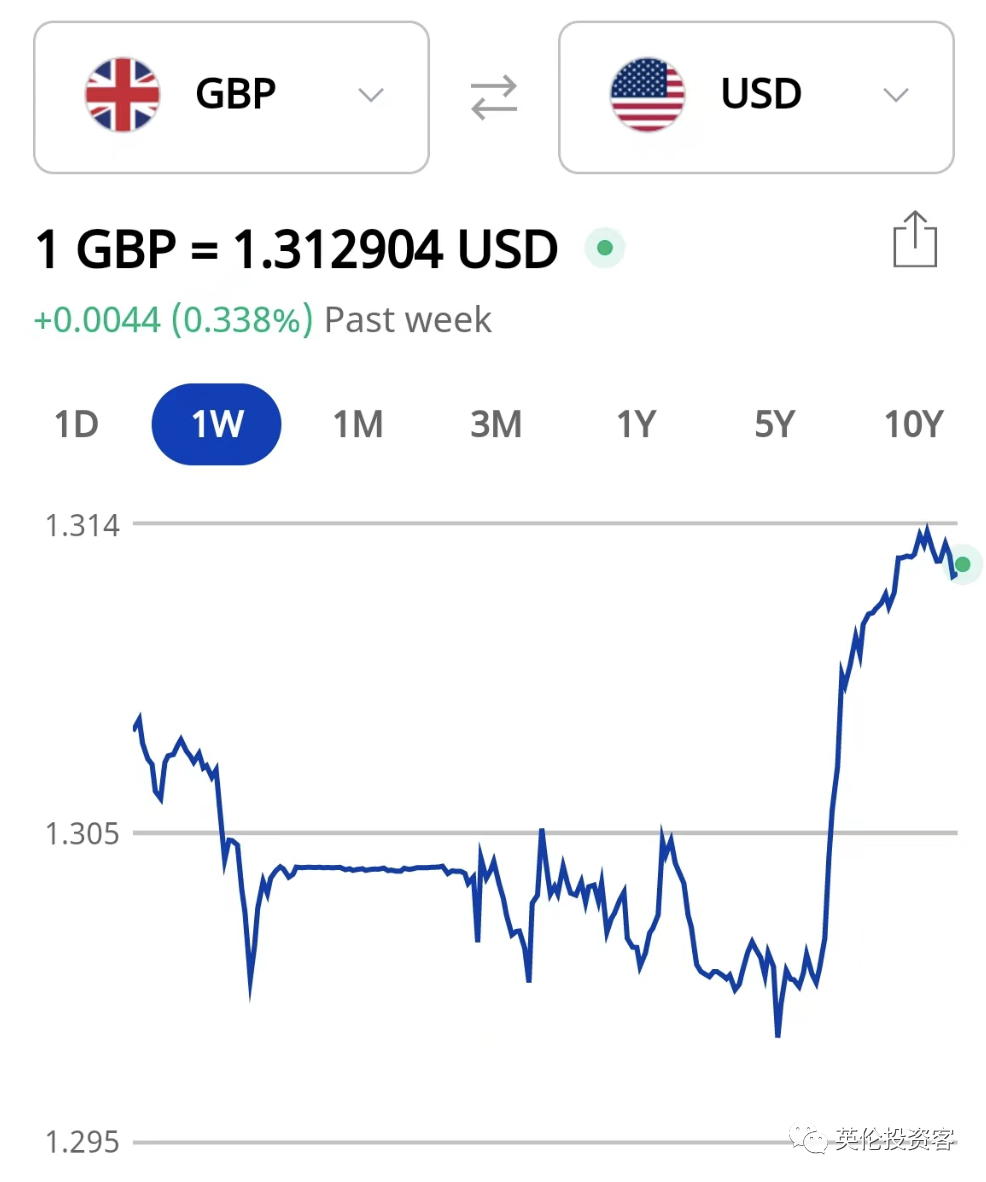Click the 1 GBP = 1.312904 USD rate

(x=297, y=250)
